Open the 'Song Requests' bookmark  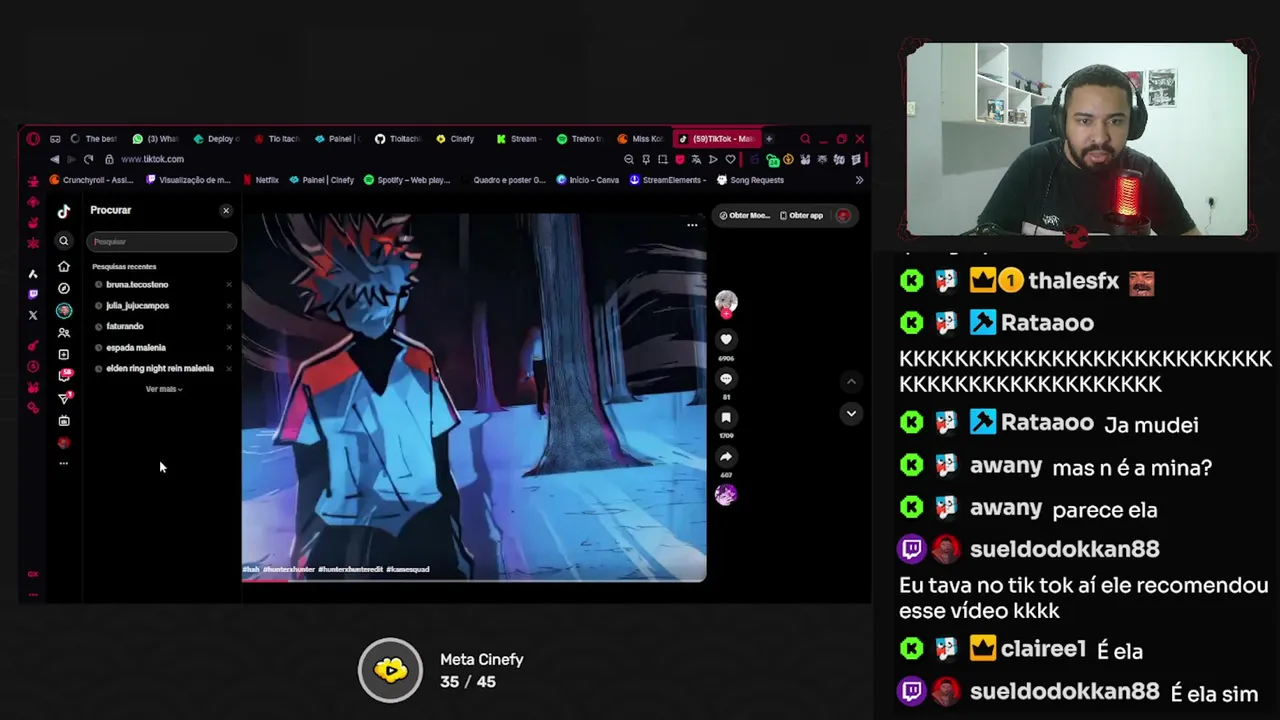(x=751, y=180)
